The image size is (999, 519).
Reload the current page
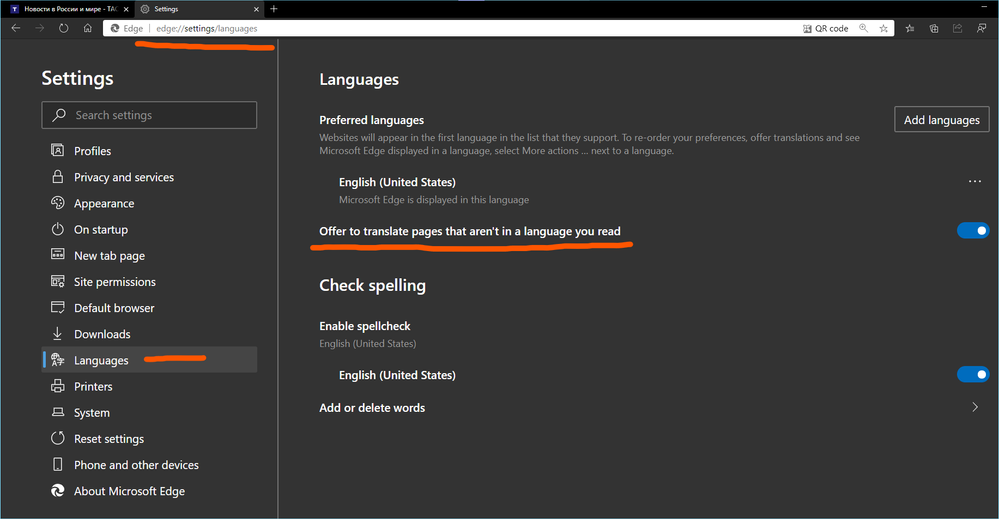coord(64,28)
